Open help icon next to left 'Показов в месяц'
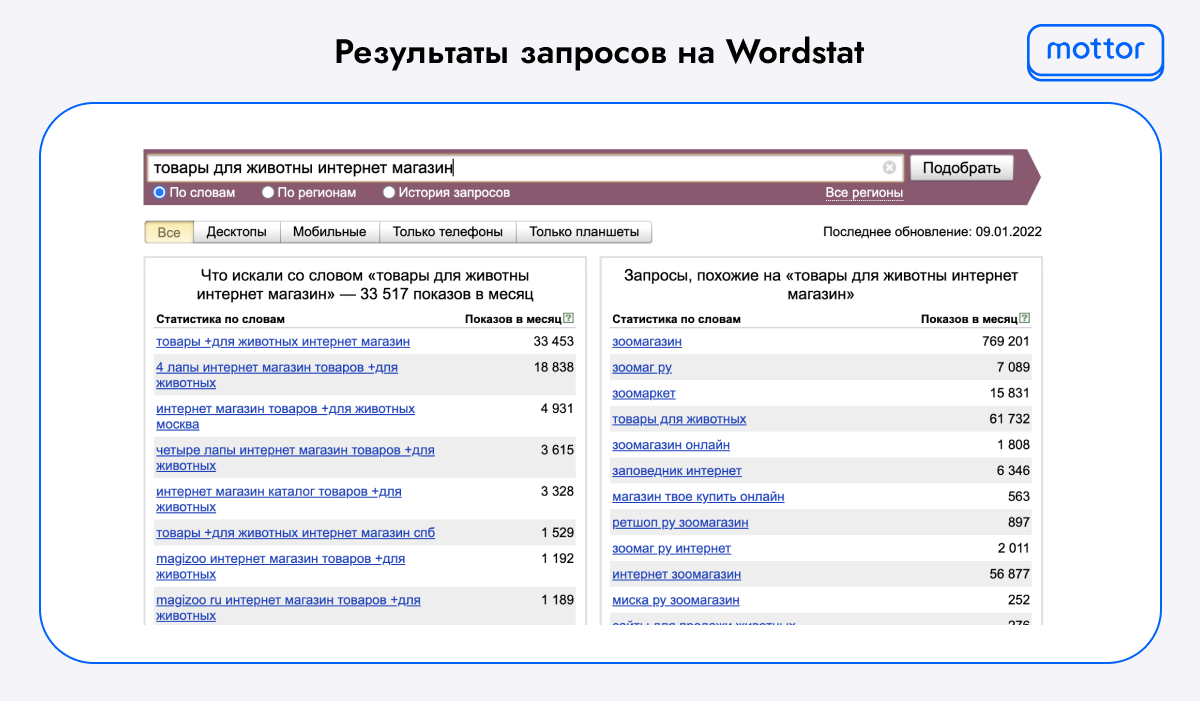The width and height of the screenshot is (1200, 701). pyautogui.click(x=569, y=319)
